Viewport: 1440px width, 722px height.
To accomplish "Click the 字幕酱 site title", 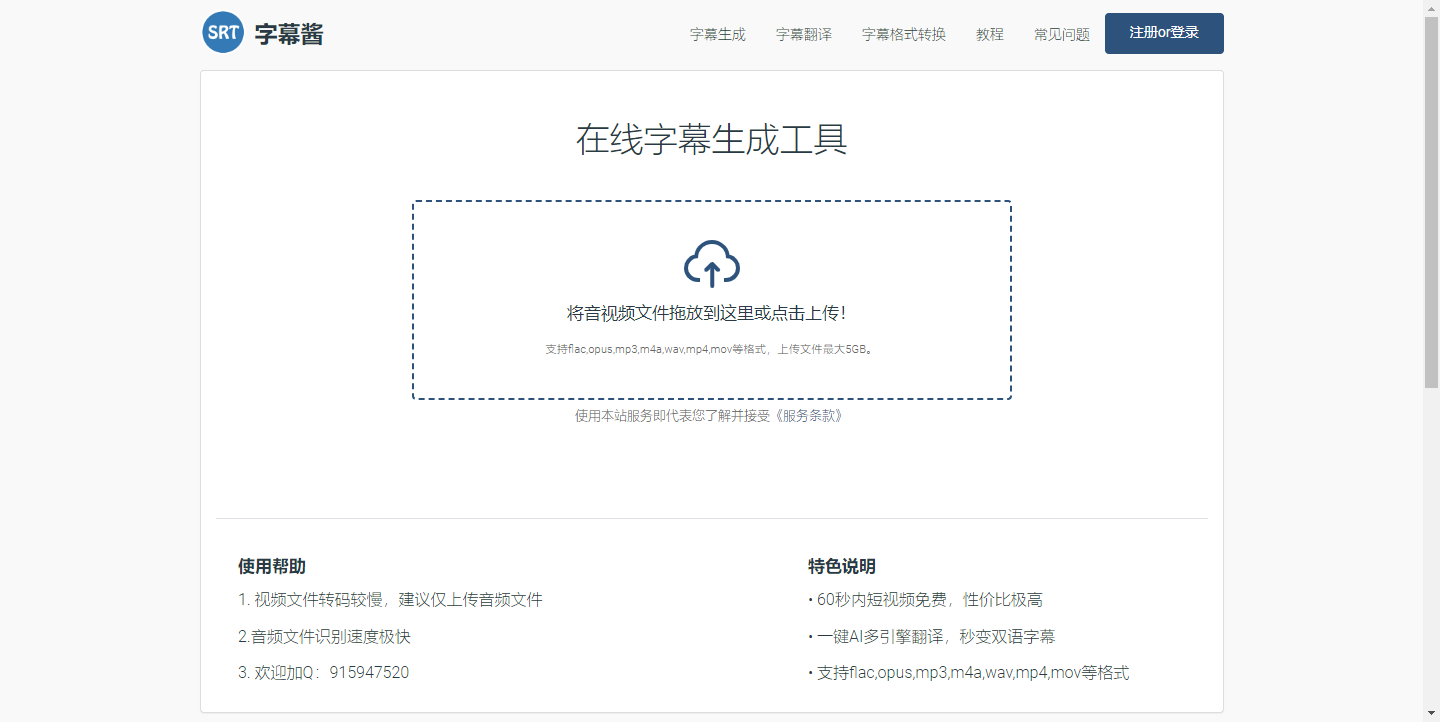I will click(x=289, y=34).
